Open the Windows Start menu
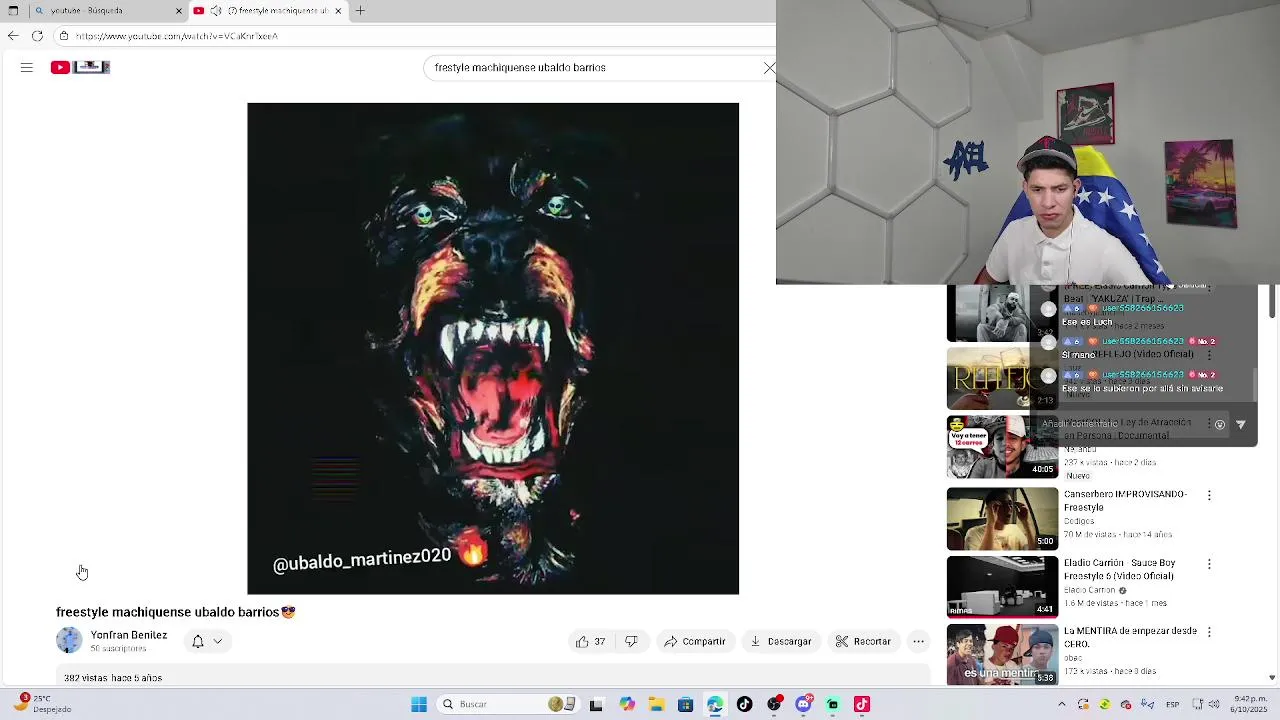The width and height of the screenshot is (1280, 720). point(419,704)
